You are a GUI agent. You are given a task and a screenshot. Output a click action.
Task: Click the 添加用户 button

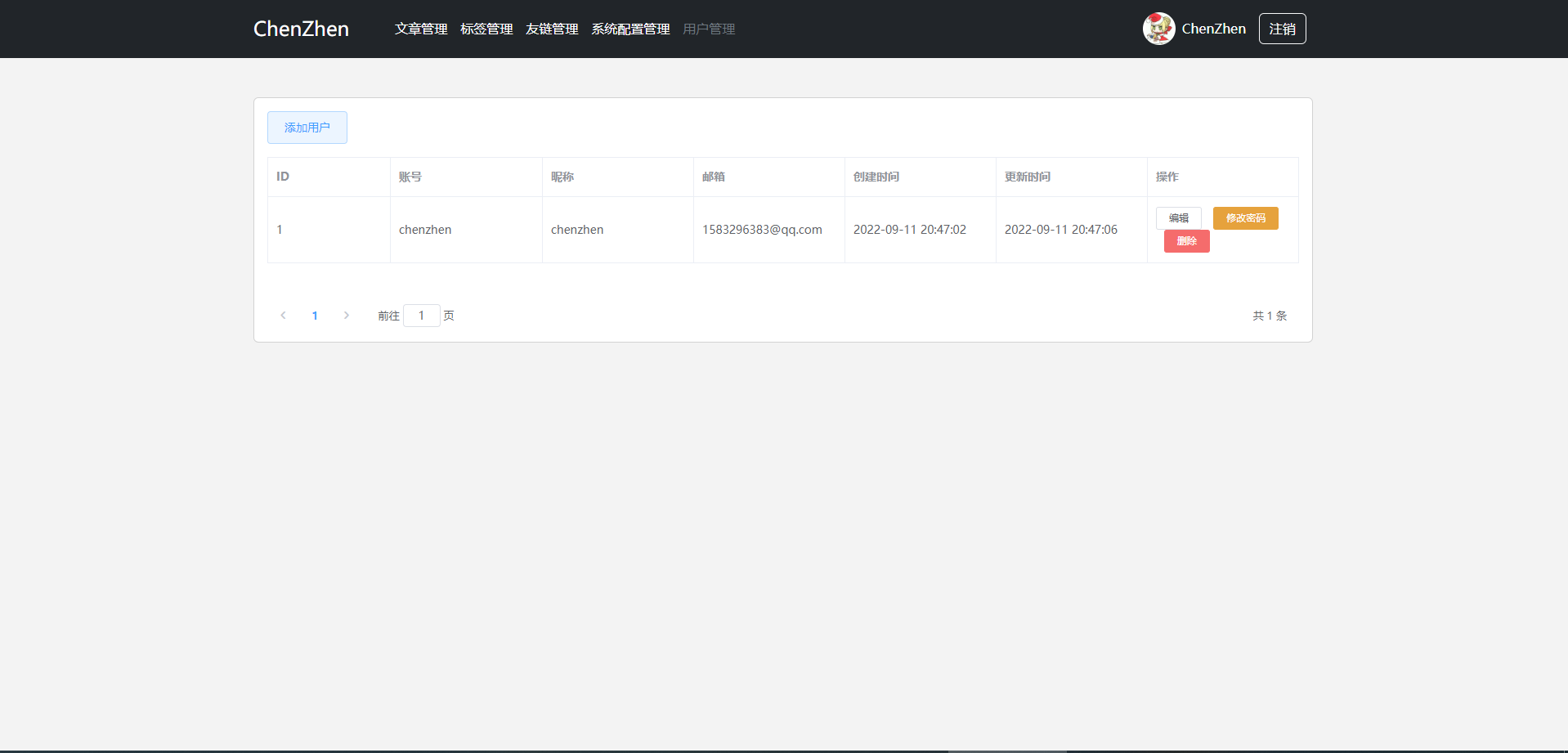tap(307, 128)
